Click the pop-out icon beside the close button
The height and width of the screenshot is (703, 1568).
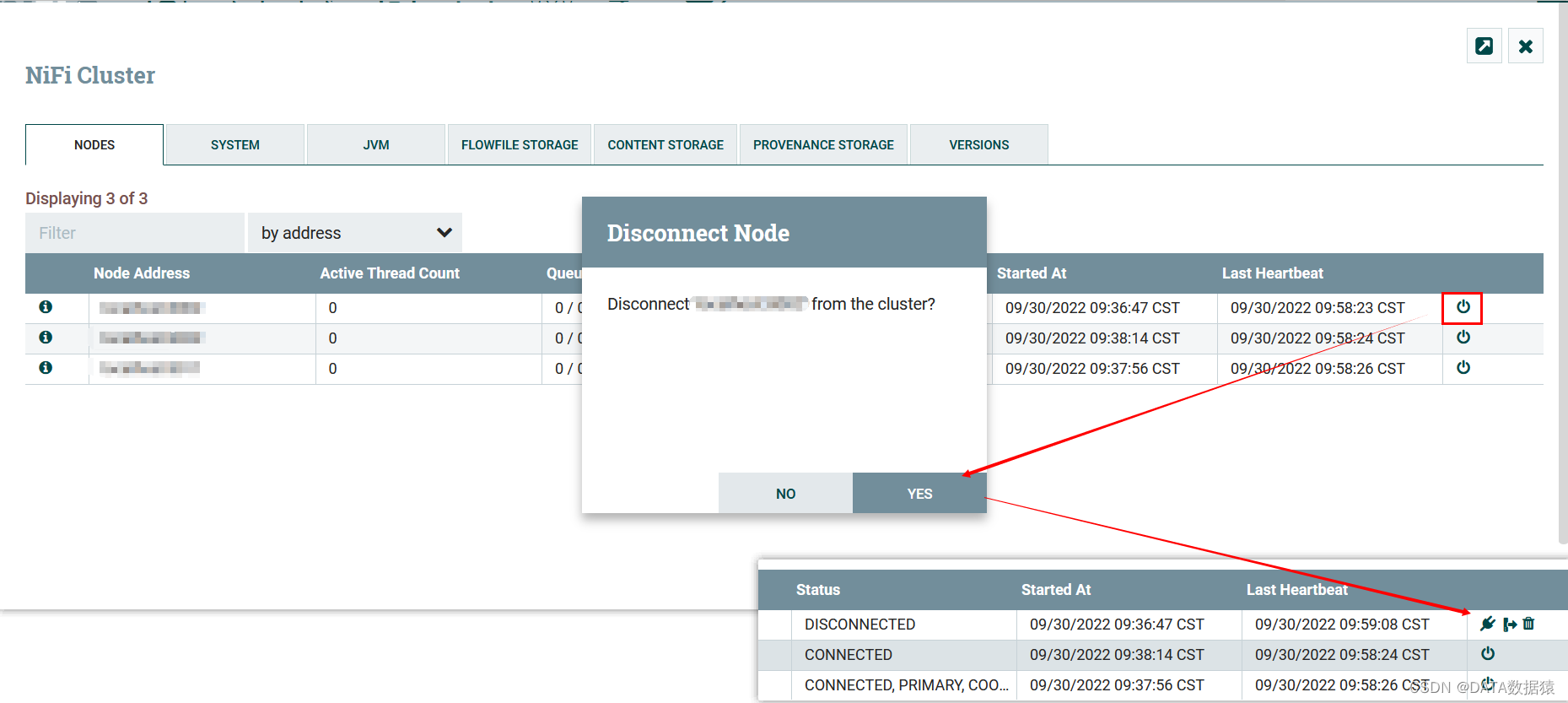click(x=1484, y=46)
